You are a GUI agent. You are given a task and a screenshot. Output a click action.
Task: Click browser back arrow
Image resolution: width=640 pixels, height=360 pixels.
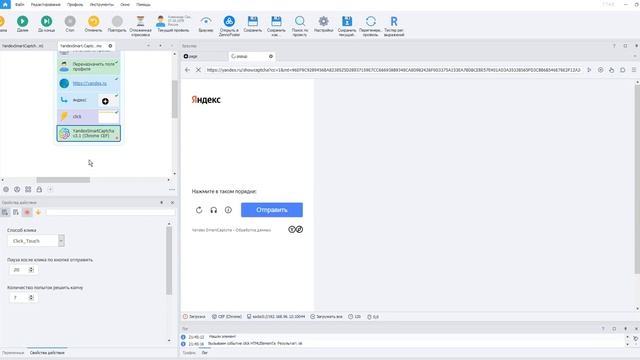tap(187, 70)
